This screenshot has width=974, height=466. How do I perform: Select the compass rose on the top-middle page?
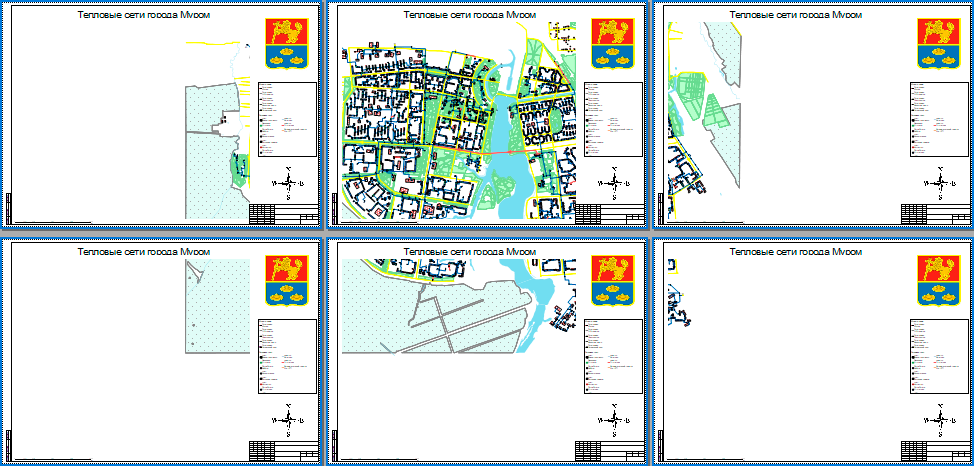[x=614, y=183]
